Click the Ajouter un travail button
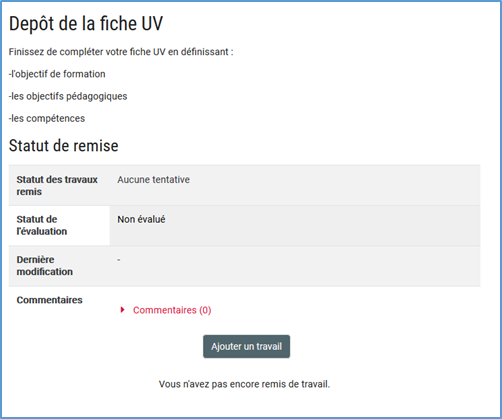The width and height of the screenshot is (502, 419). [246, 346]
